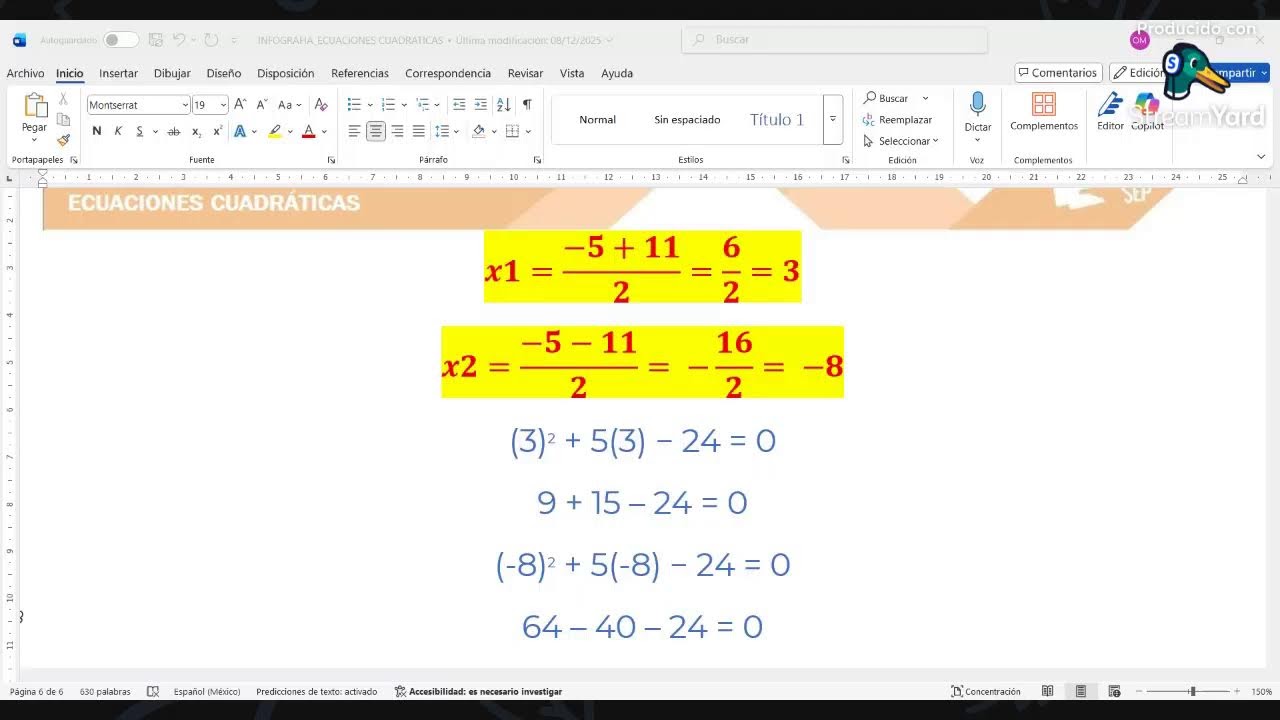The image size is (1280, 720).
Task: Click the Decrease Indent icon
Action: tap(459, 104)
